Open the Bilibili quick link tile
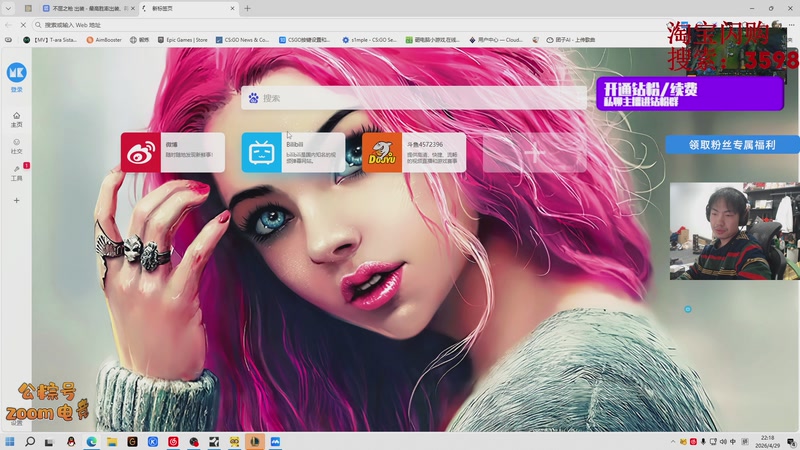Screen dimensions: 800x450 point(293,153)
